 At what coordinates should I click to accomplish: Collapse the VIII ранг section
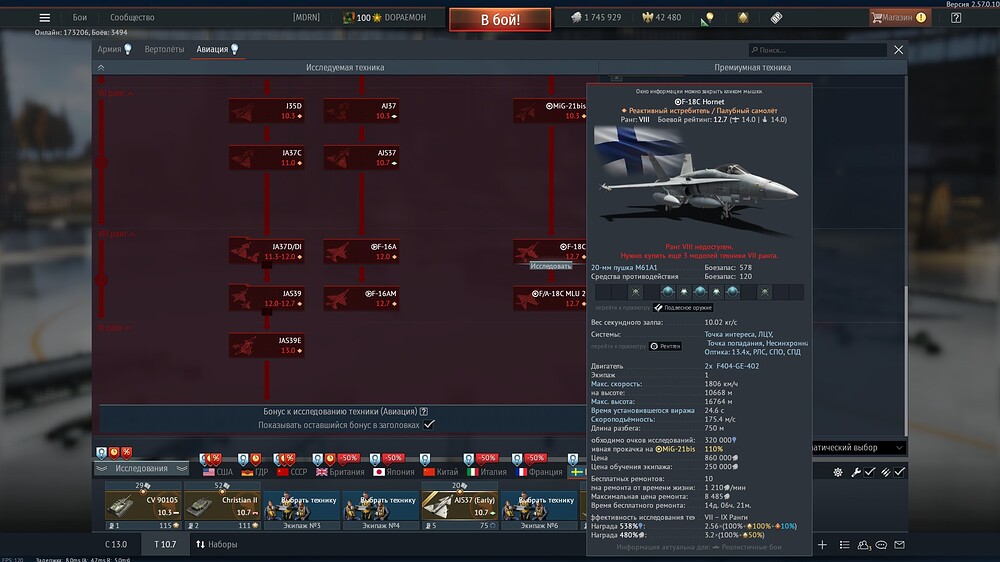(116, 234)
